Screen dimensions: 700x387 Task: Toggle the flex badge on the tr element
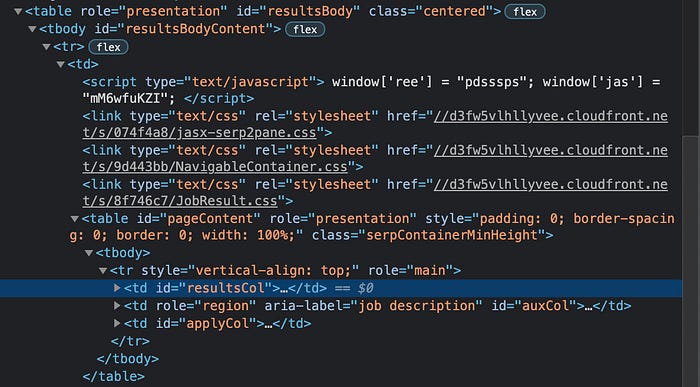(x=108, y=47)
